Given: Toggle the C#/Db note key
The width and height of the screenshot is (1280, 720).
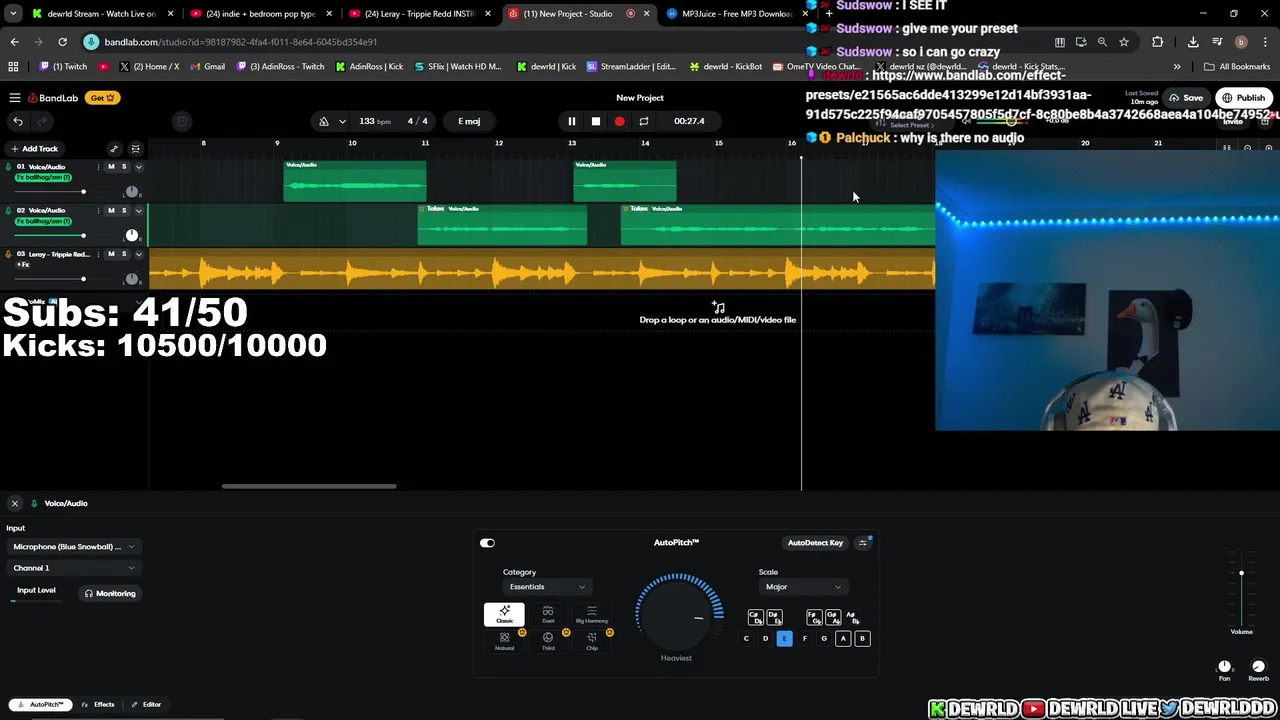Looking at the screenshot, I should 755,617.
